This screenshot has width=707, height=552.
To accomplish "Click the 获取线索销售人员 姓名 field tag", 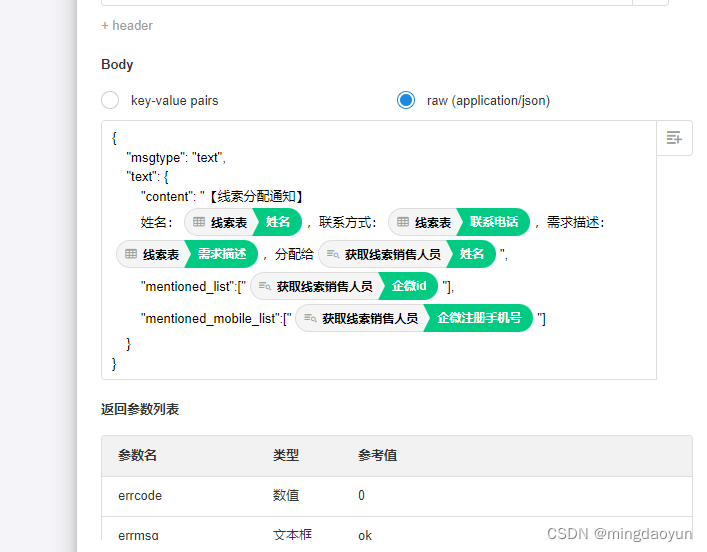I will [x=407, y=254].
